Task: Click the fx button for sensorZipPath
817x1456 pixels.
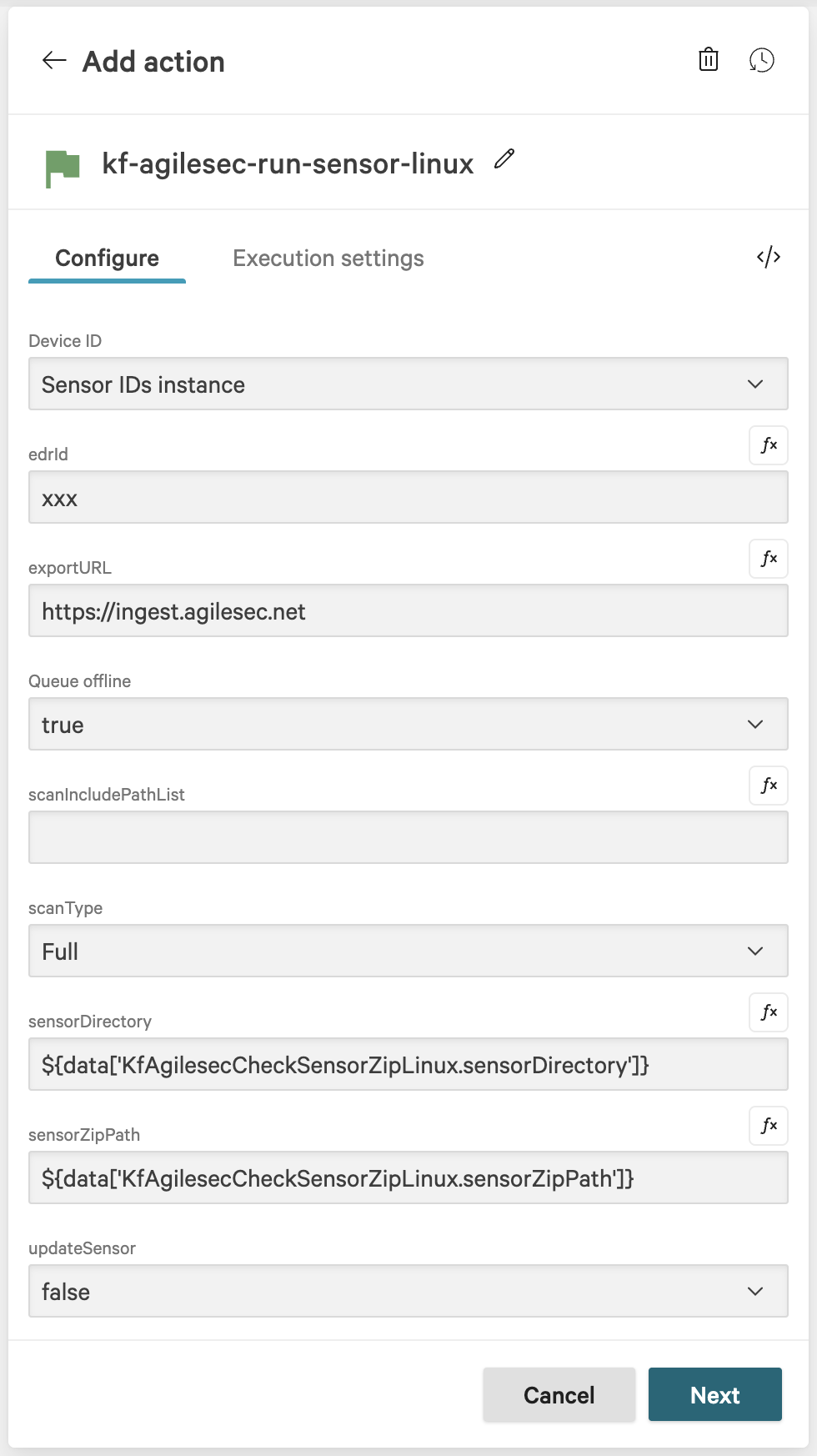Action: tap(769, 1126)
